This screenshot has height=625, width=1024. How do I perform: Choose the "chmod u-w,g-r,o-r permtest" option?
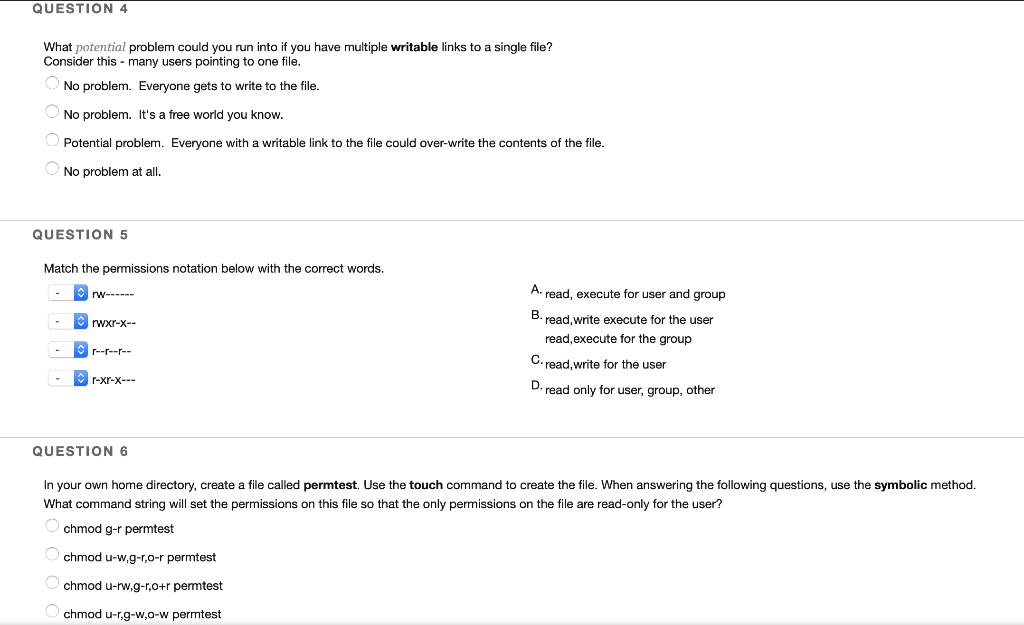51,552
